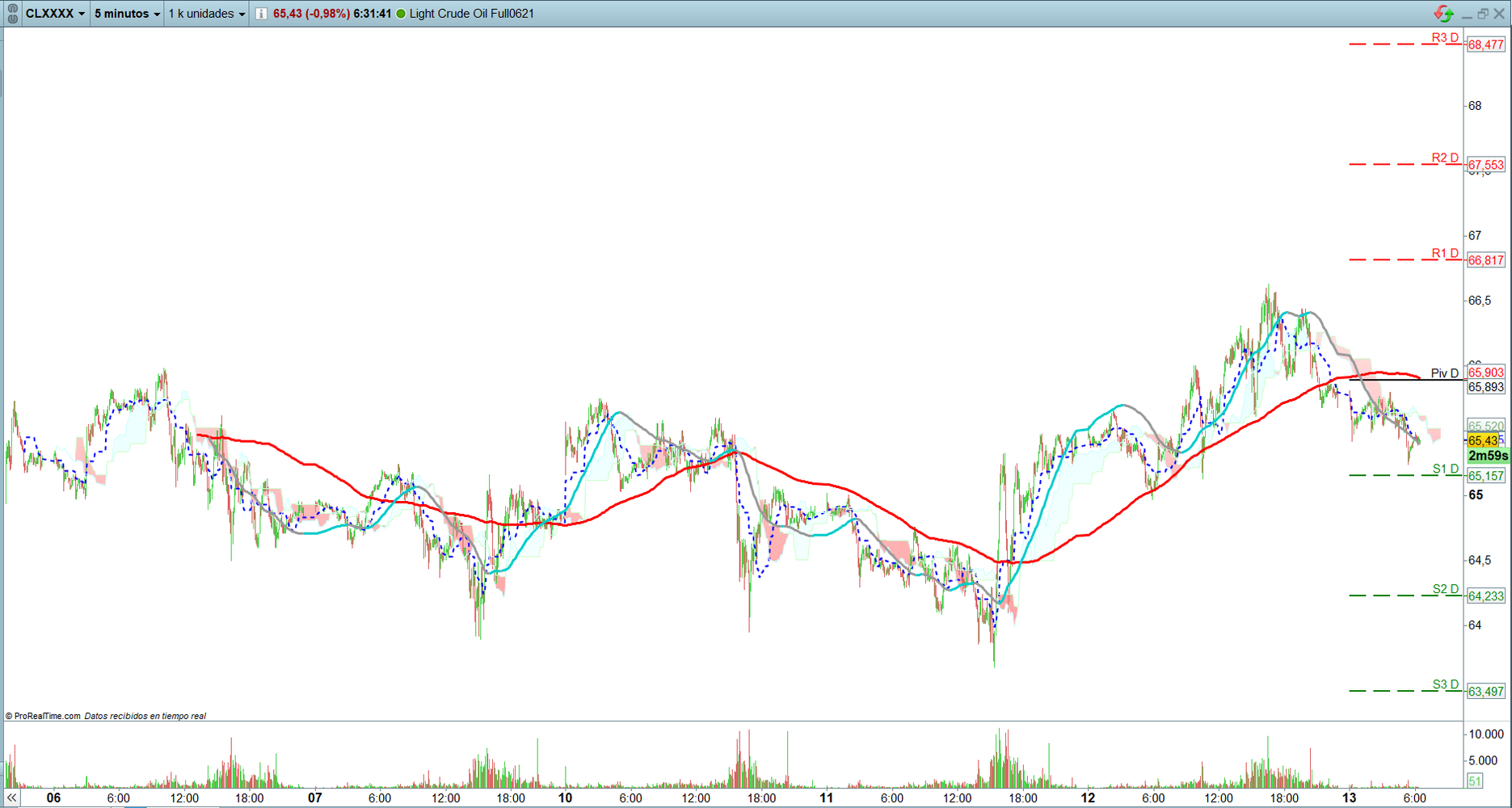This screenshot has height=808, width=1512.
Task: Click the Piv D pivot label
Action: point(1445,373)
